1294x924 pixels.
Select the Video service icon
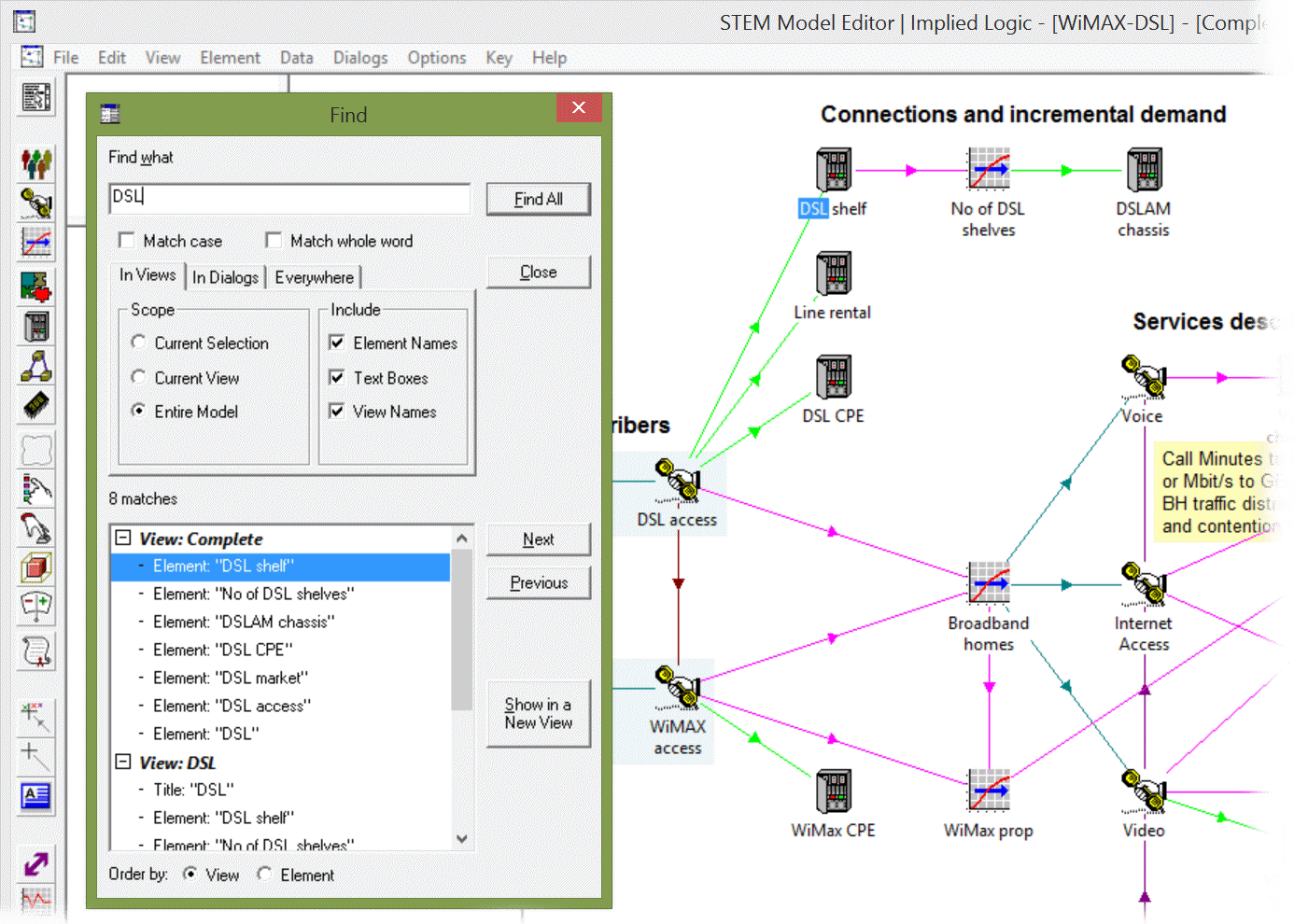point(1145,791)
